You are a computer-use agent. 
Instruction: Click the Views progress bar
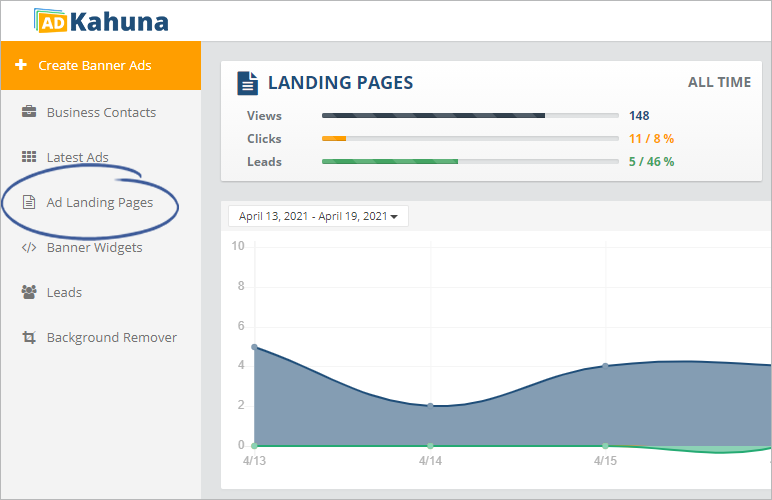point(469,115)
